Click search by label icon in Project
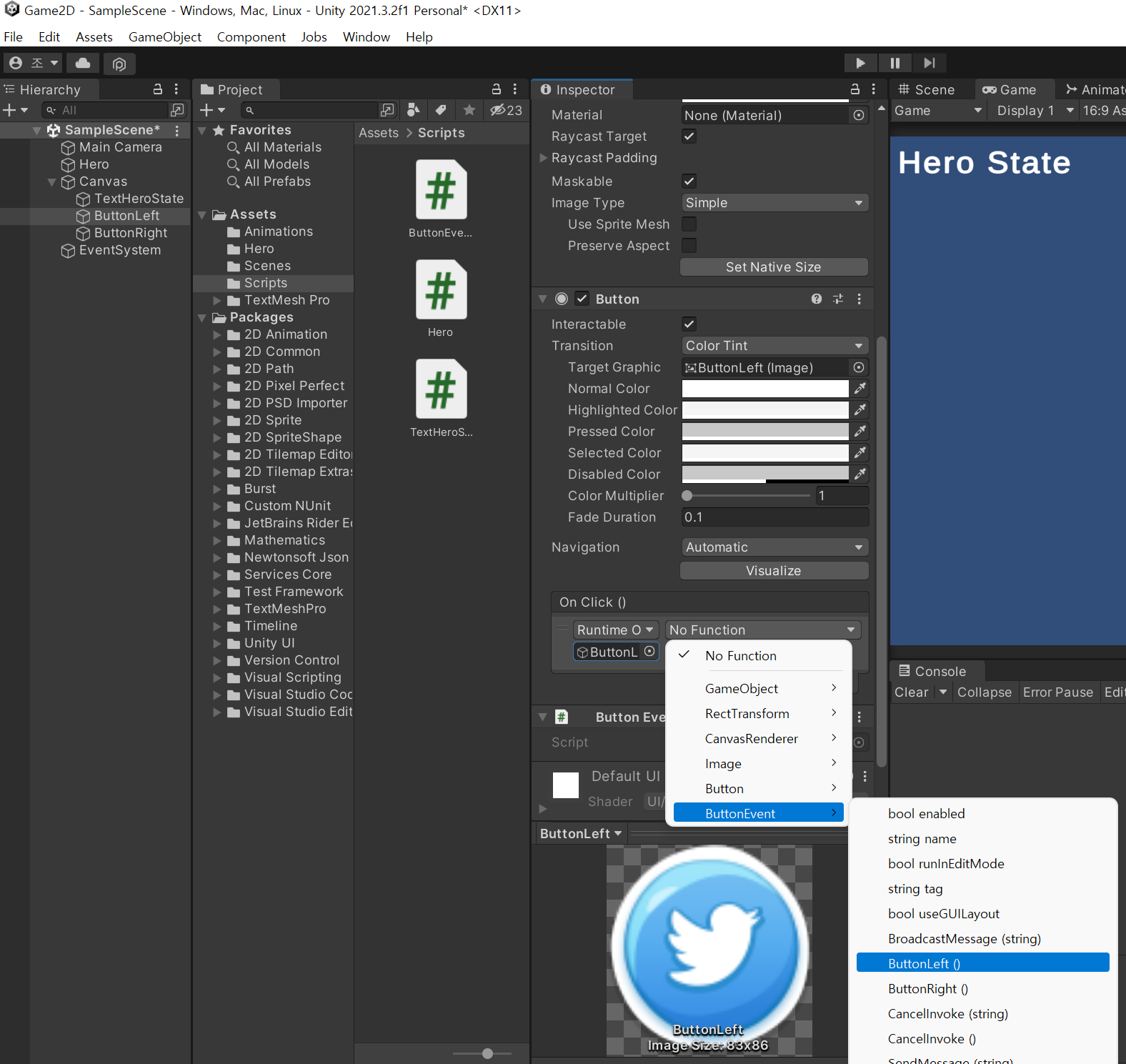The image size is (1126, 1064). (x=441, y=110)
